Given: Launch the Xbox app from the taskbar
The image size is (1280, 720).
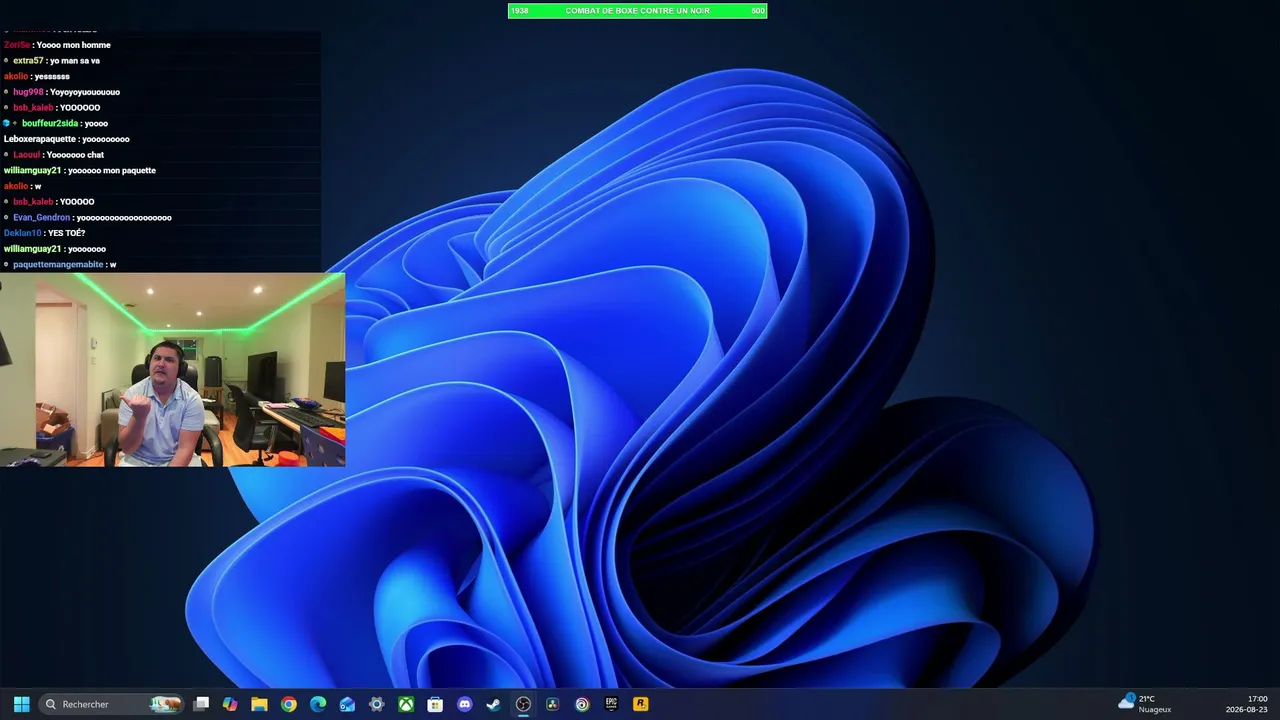Looking at the screenshot, I should pos(406,704).
